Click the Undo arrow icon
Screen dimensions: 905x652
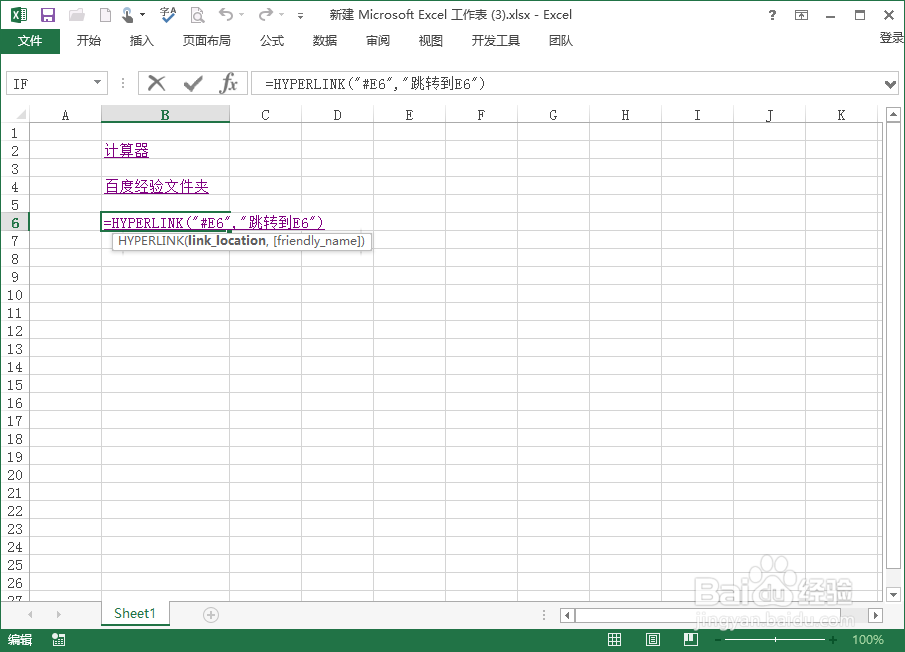click(x=226, y=14)
